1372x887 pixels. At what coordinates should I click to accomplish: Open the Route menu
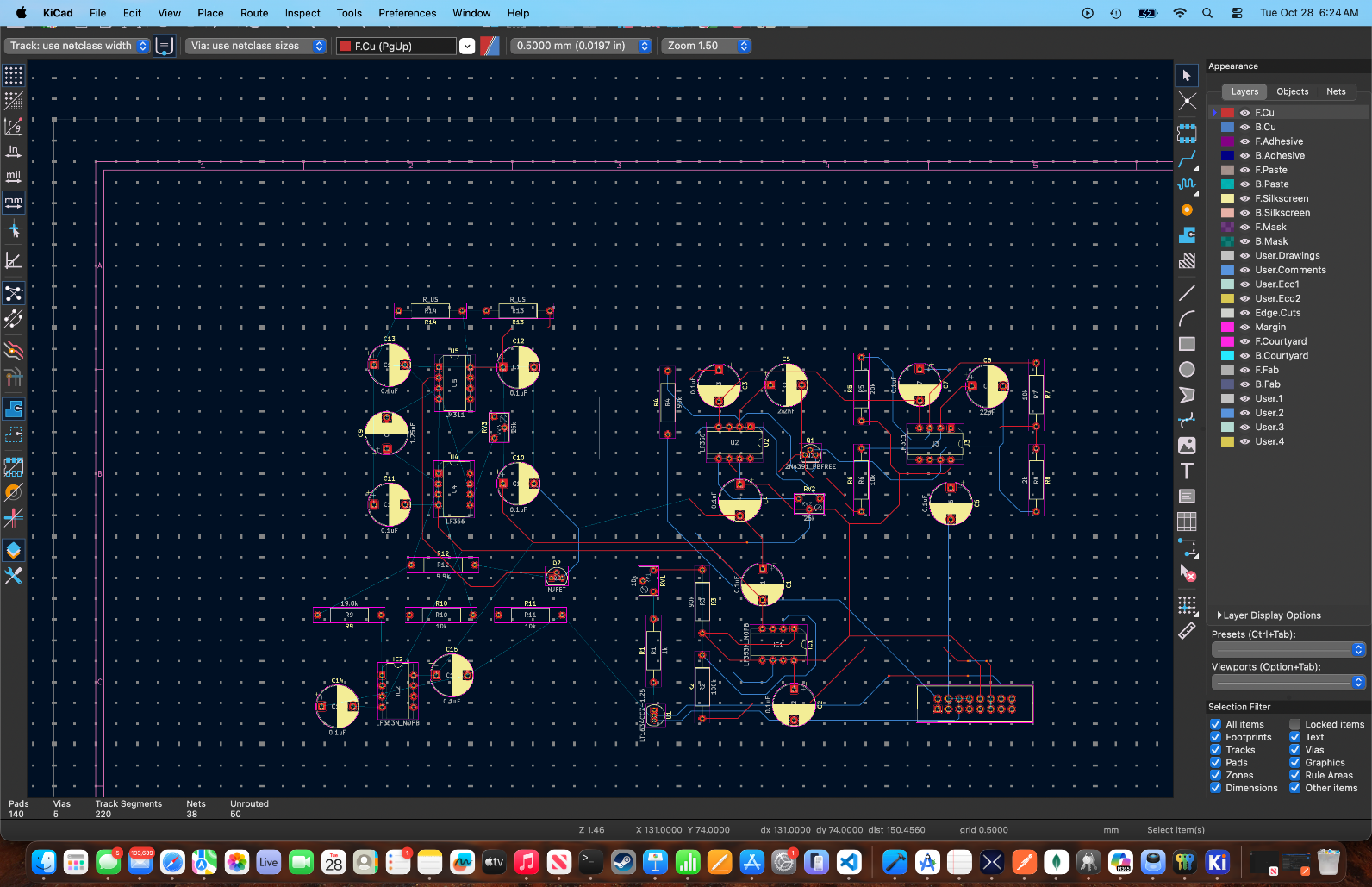click(x=253, y=13)
